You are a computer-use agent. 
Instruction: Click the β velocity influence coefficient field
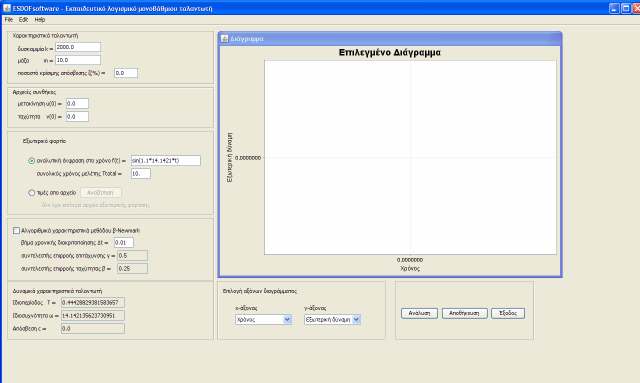coord(133,269)
